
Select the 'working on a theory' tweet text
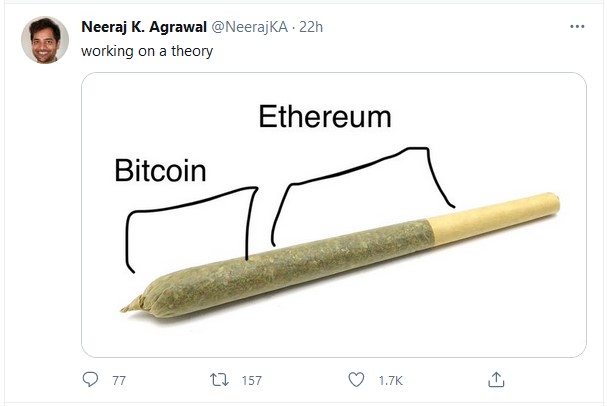click(x=147, y=51)
